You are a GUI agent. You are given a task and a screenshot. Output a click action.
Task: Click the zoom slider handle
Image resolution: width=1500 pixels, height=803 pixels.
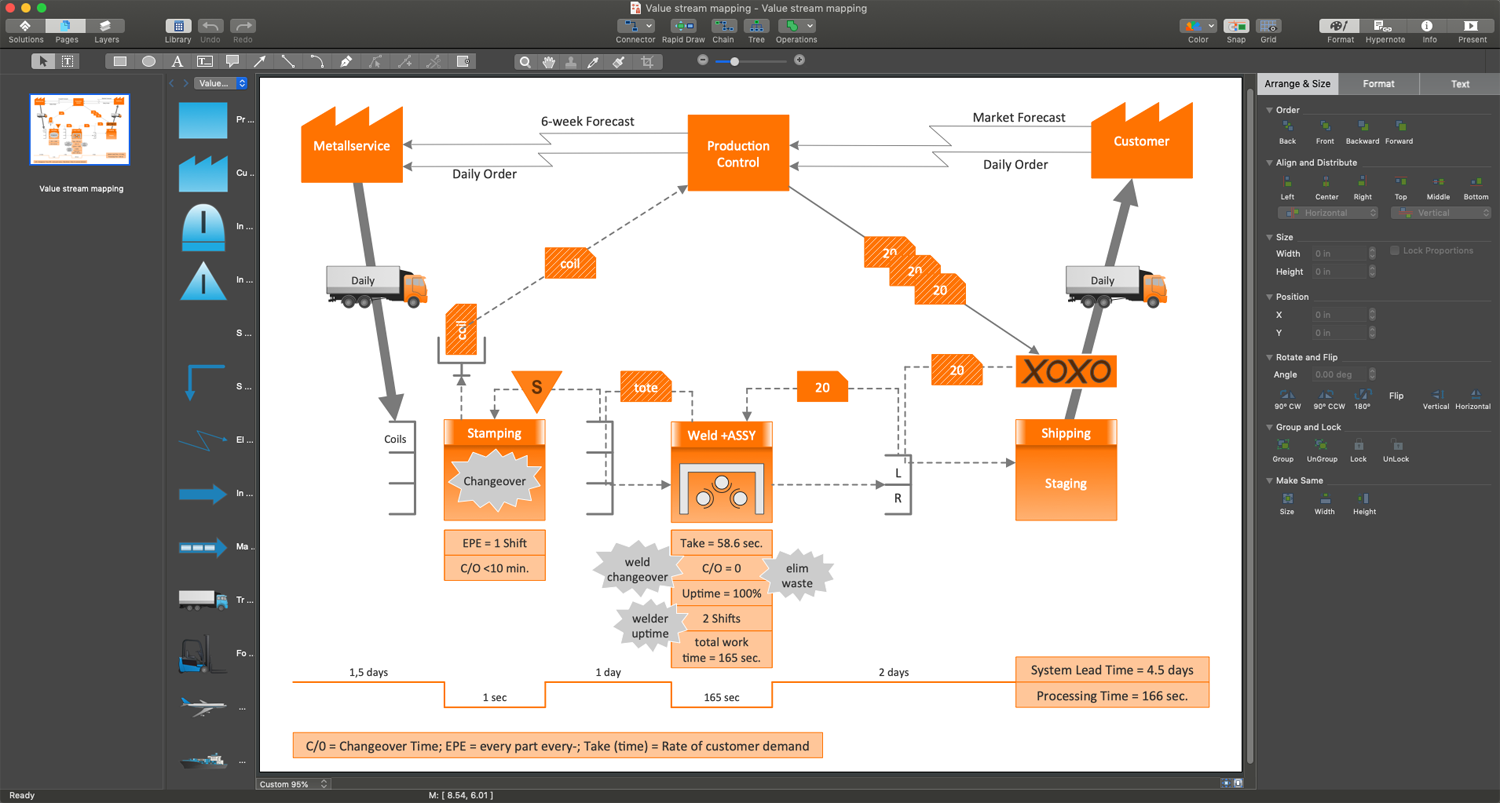click(x=735, y=62)
